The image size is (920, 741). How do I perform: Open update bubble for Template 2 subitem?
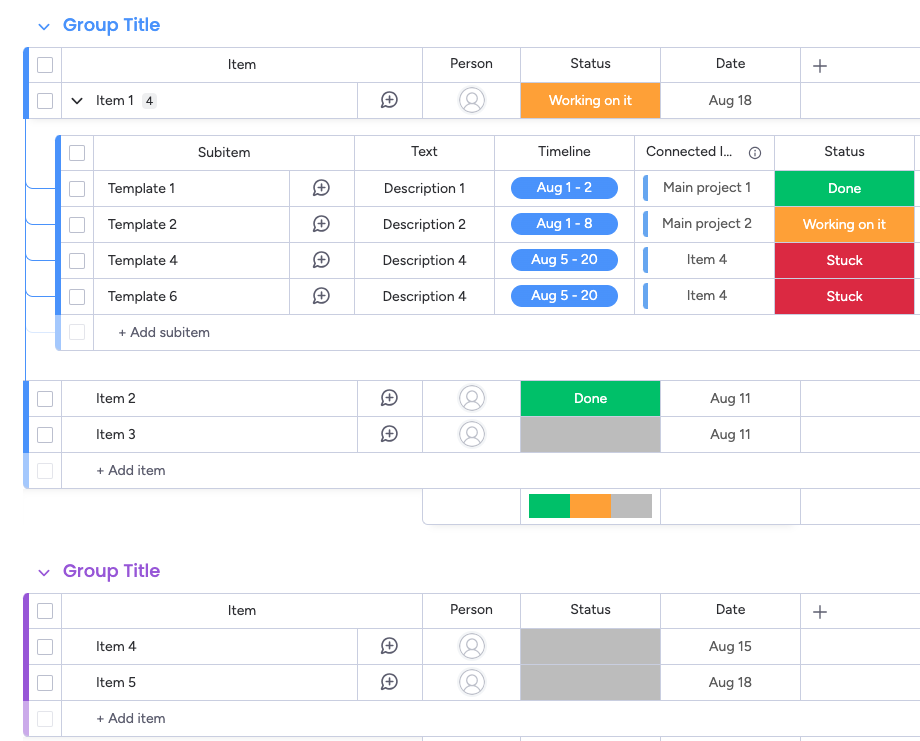(x=321, y=224)
